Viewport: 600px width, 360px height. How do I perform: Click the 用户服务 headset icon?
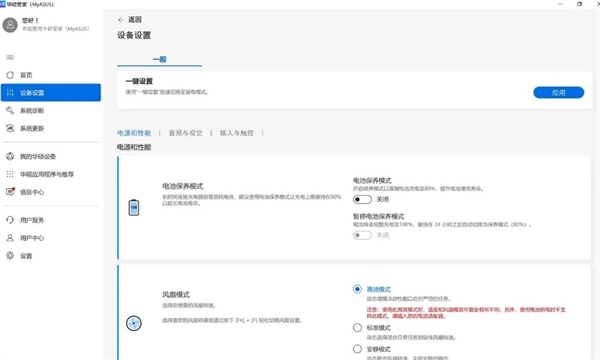click(x=10, y=220)
